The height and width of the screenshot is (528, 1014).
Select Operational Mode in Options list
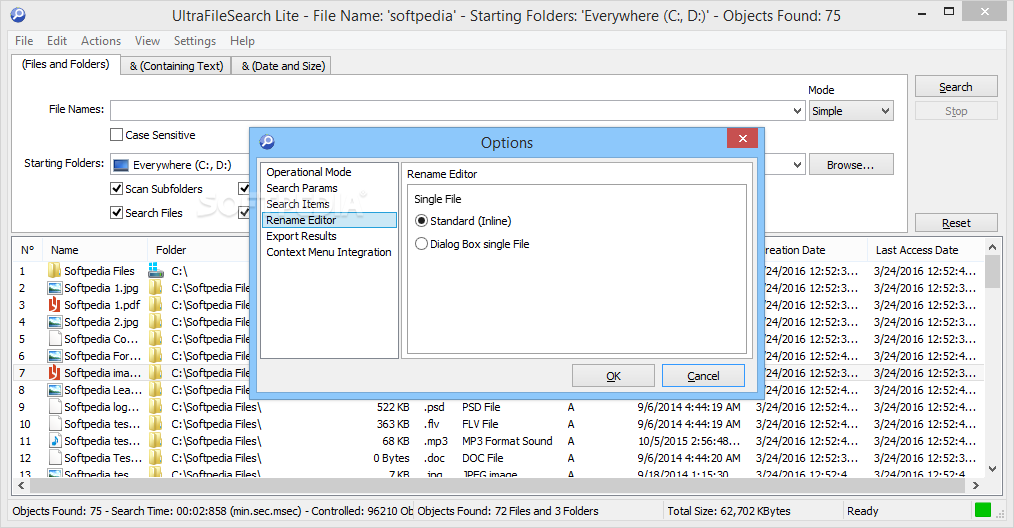tap(309, 172)
